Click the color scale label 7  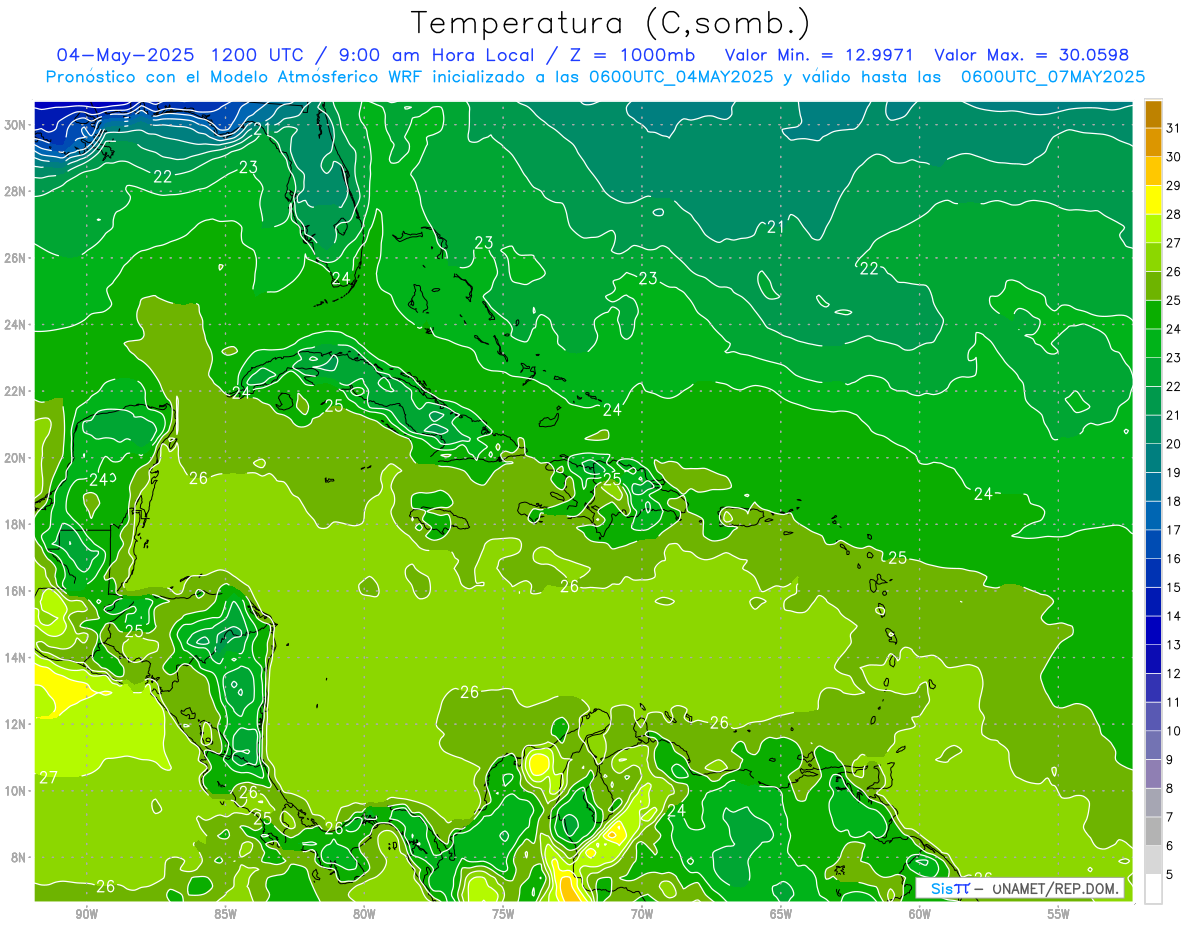coord(1170,817)
